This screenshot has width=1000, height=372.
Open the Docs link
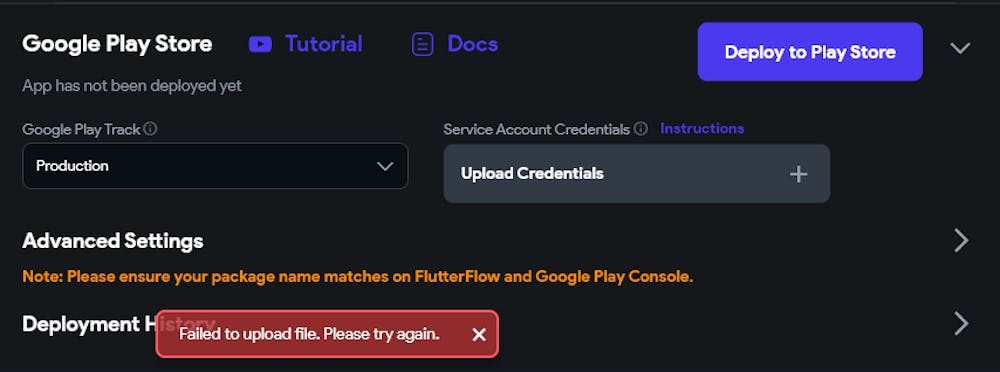[473, 44]
